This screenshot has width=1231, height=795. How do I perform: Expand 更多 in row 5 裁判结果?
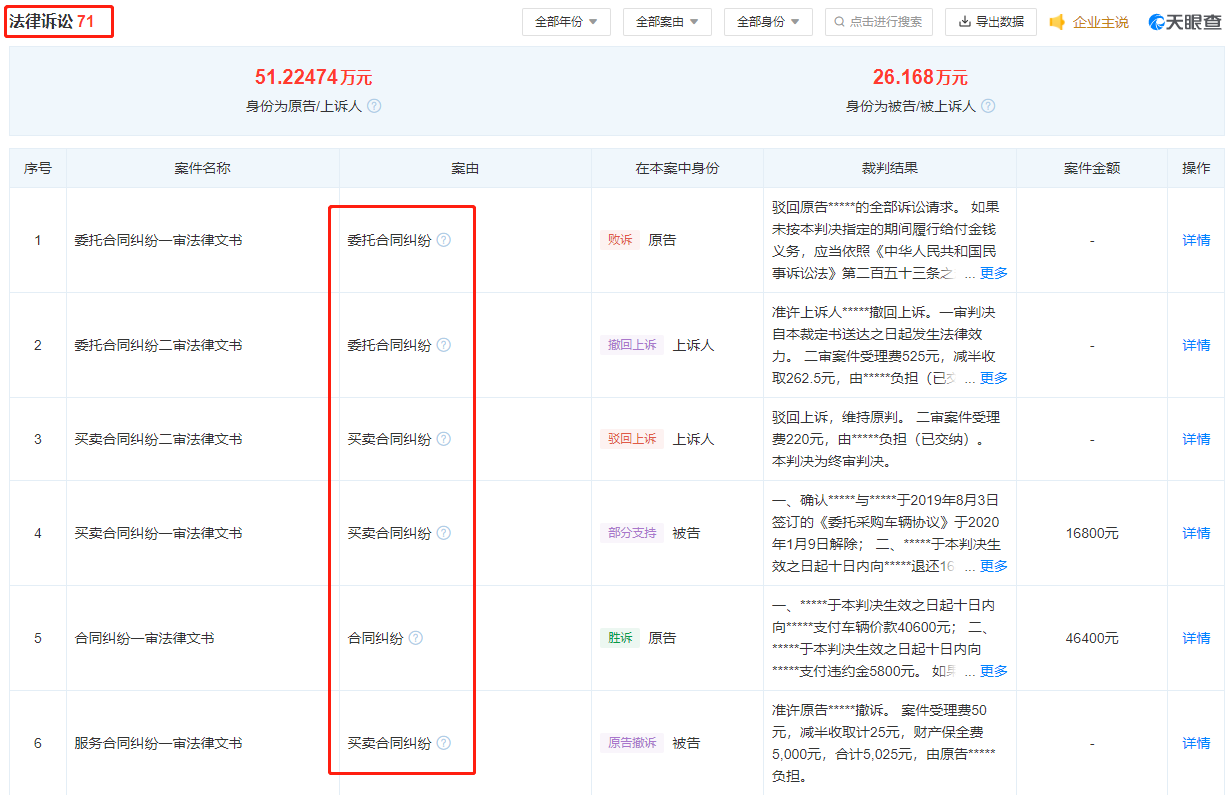click(993, 671)
